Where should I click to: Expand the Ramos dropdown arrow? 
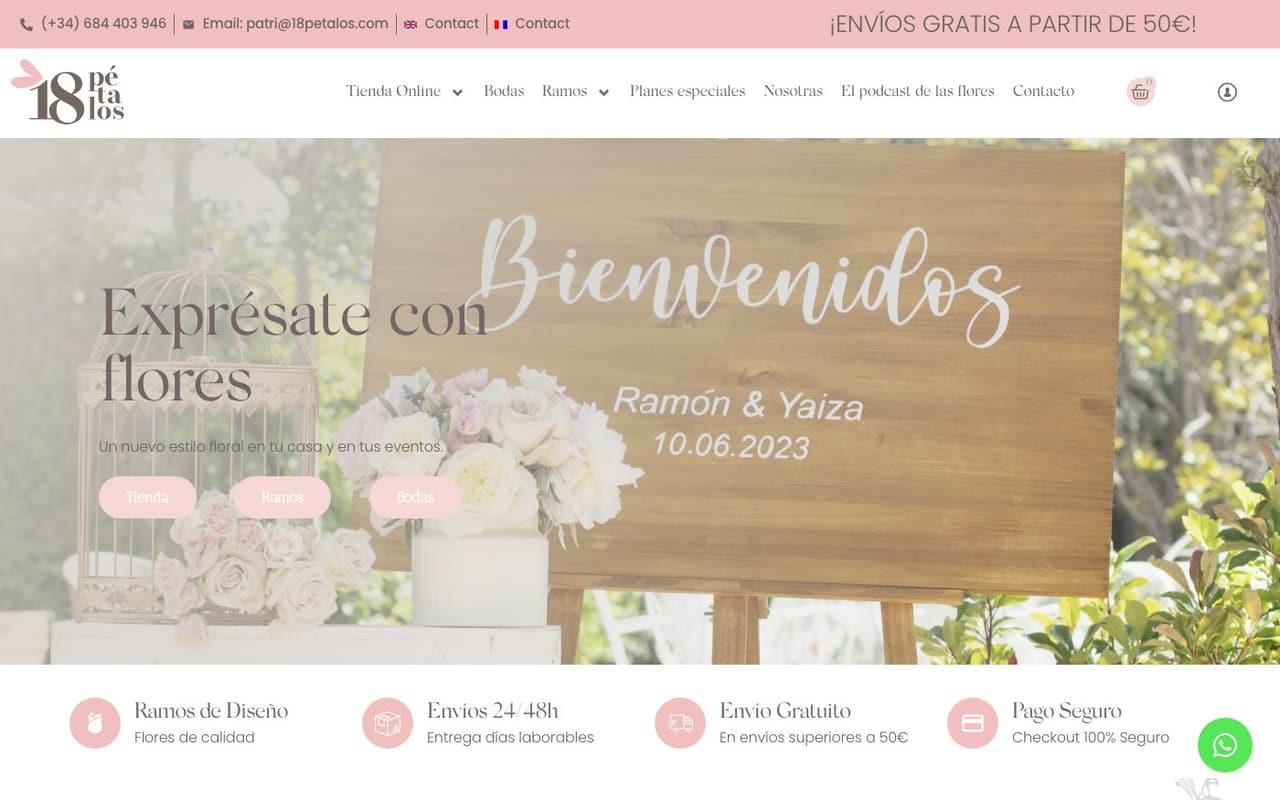point(603,92)
